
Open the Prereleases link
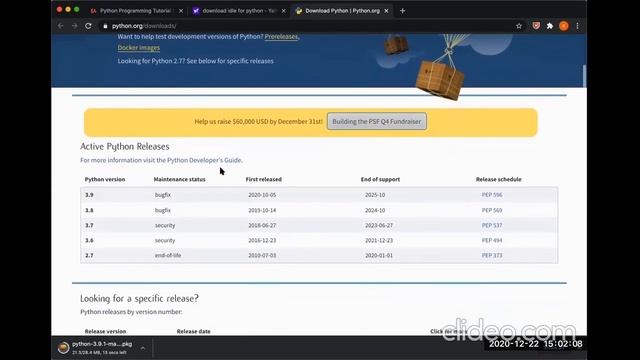click(281, 37)
